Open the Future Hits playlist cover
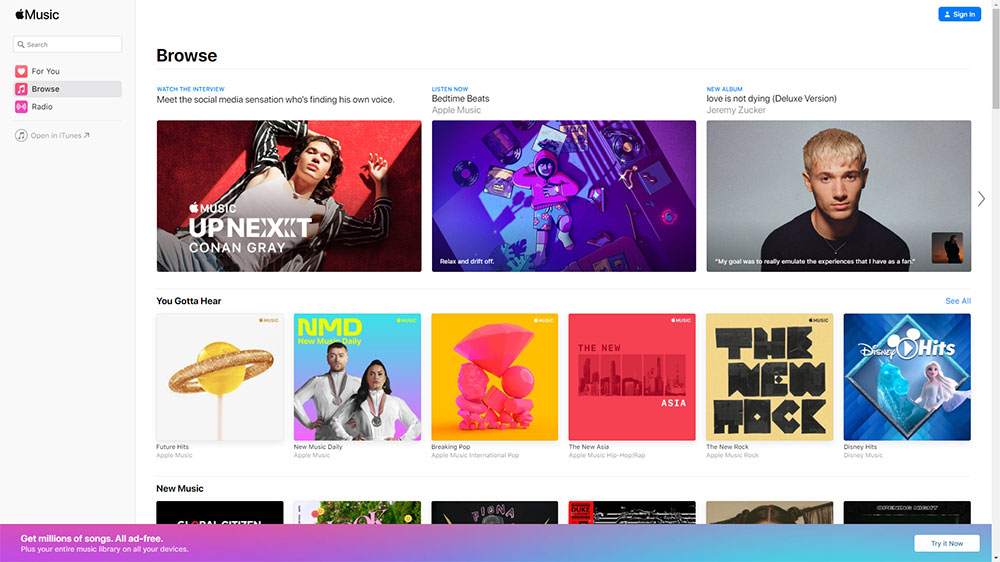Screen dimensions: 1000x562 220,377
